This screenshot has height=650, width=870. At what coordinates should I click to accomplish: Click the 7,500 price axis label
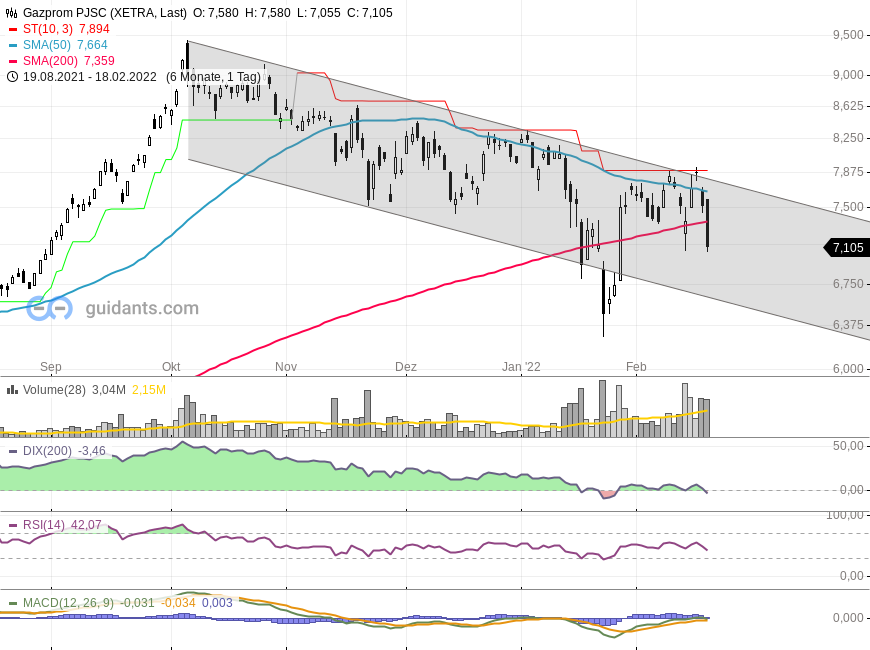click(848, 207)
